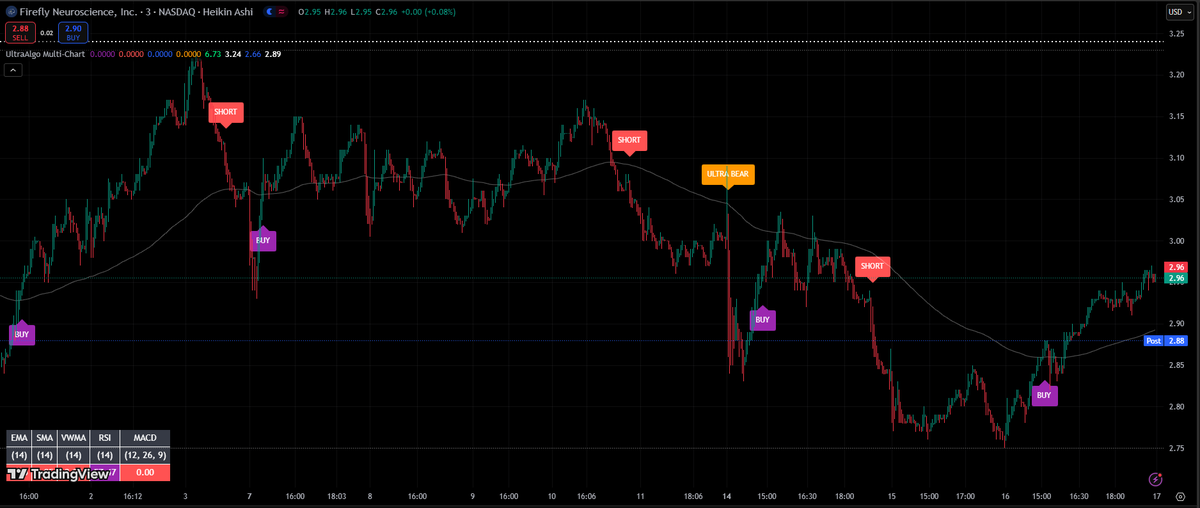Viewport: 1200px width, 508px height.
Task: Click the 0.02 spread value between SELL and BUY
Action: (46, 33)
